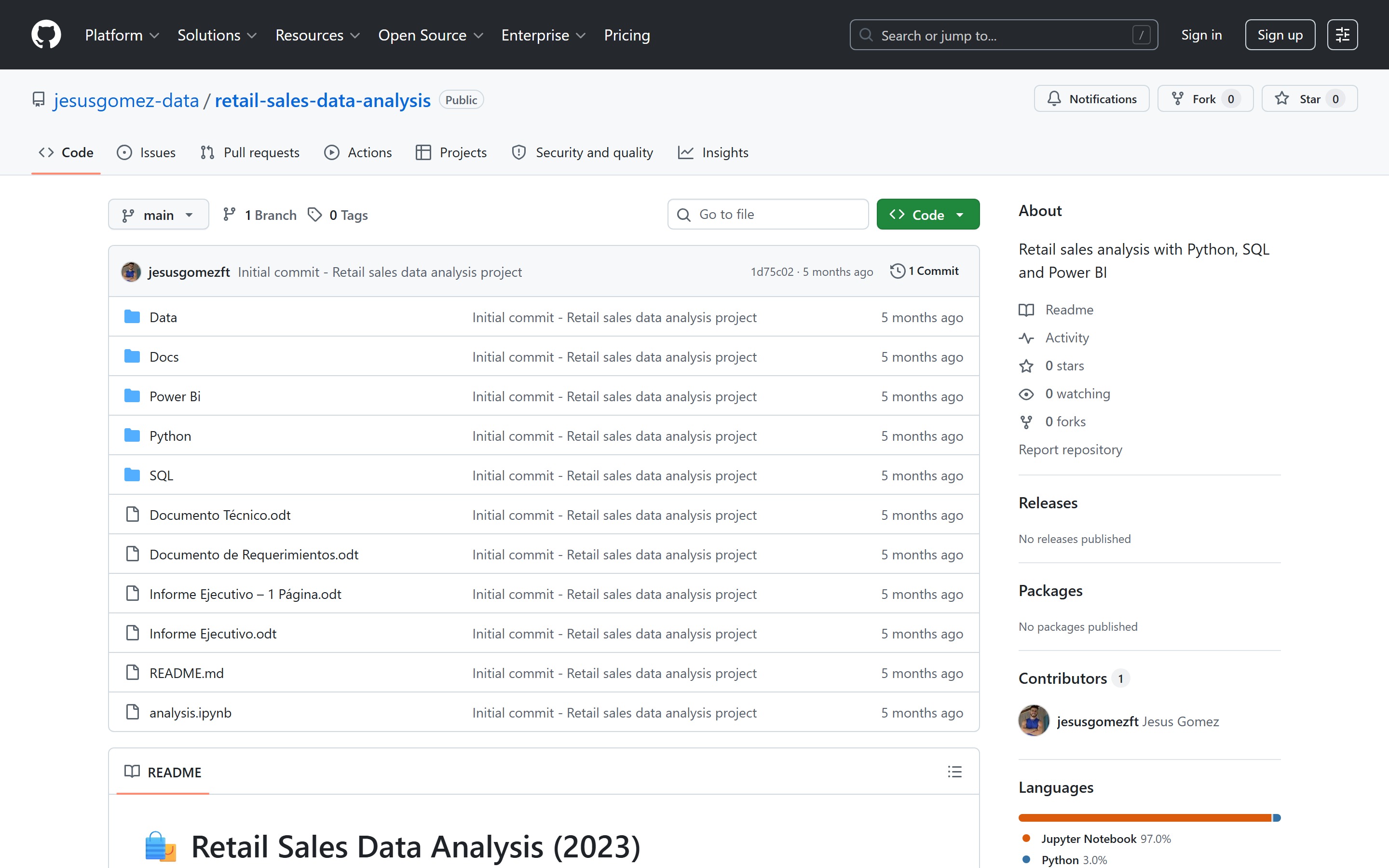
Task: Click the Python folder icon
Action: tap(132, 436)
